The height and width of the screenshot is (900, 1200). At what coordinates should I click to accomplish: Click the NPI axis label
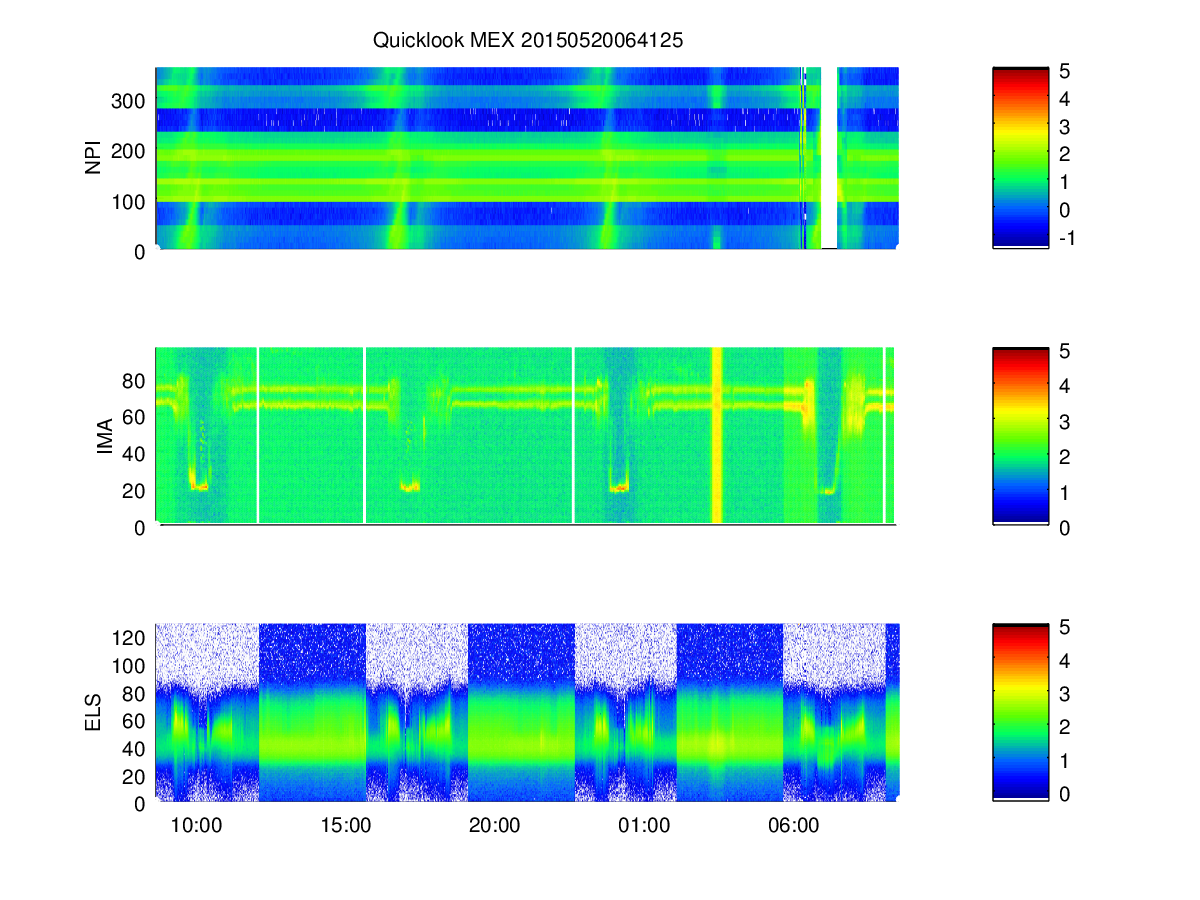(94, 158)
